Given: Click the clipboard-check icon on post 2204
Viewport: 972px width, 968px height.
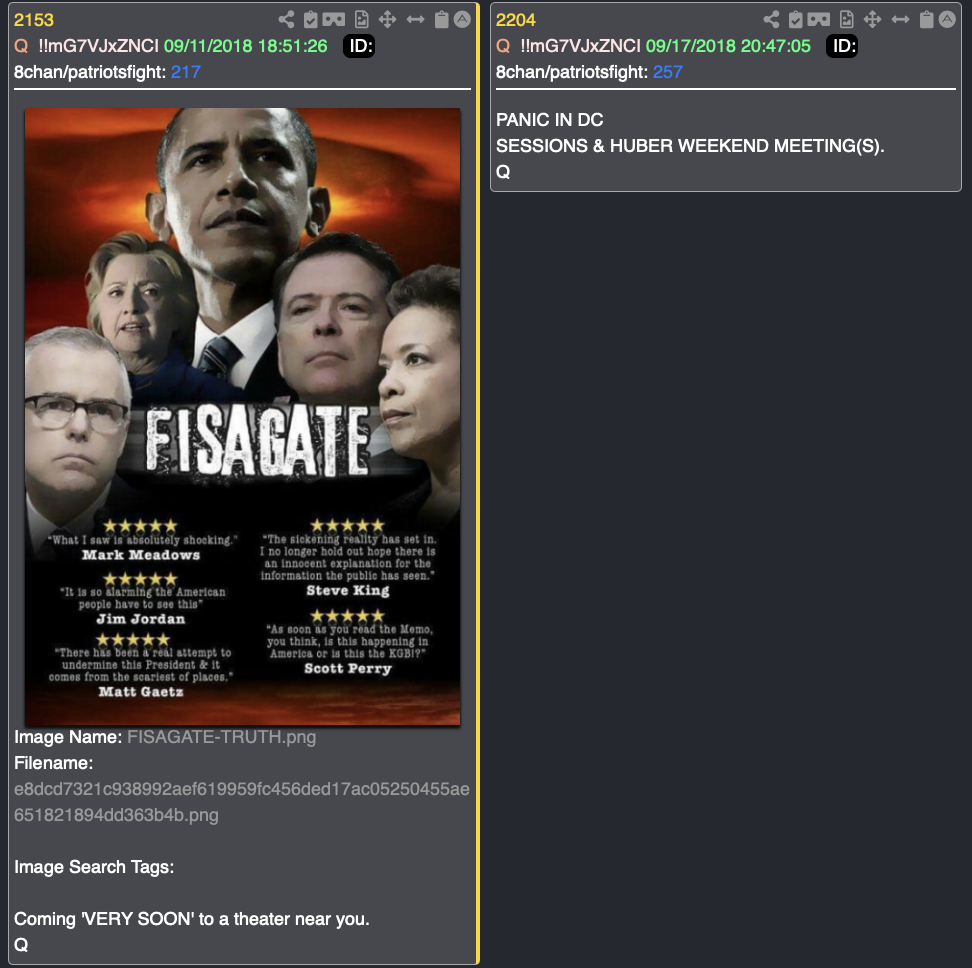Looking at the screenshot, I should pyautogui.click(x=795, y=20).
